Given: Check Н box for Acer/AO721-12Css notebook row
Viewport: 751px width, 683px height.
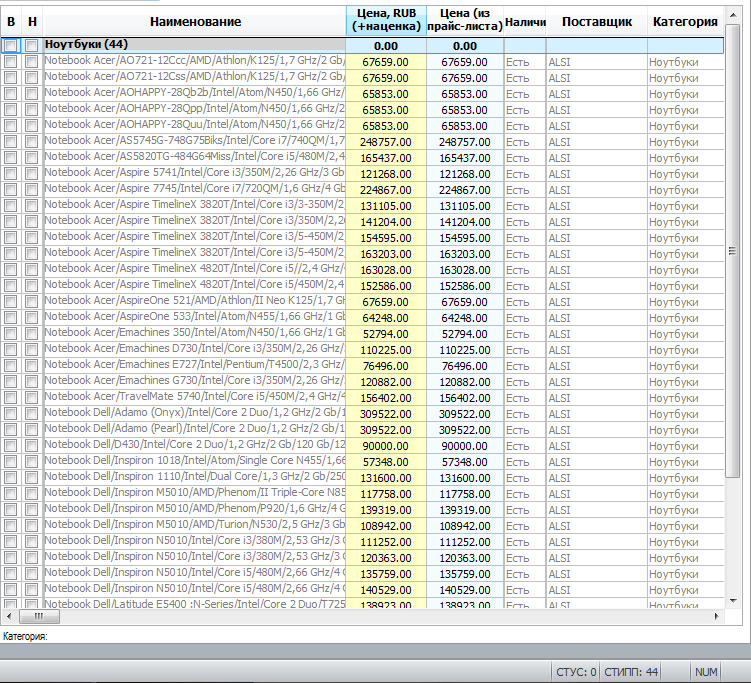Looking at the screenshot, I should 32,78.
